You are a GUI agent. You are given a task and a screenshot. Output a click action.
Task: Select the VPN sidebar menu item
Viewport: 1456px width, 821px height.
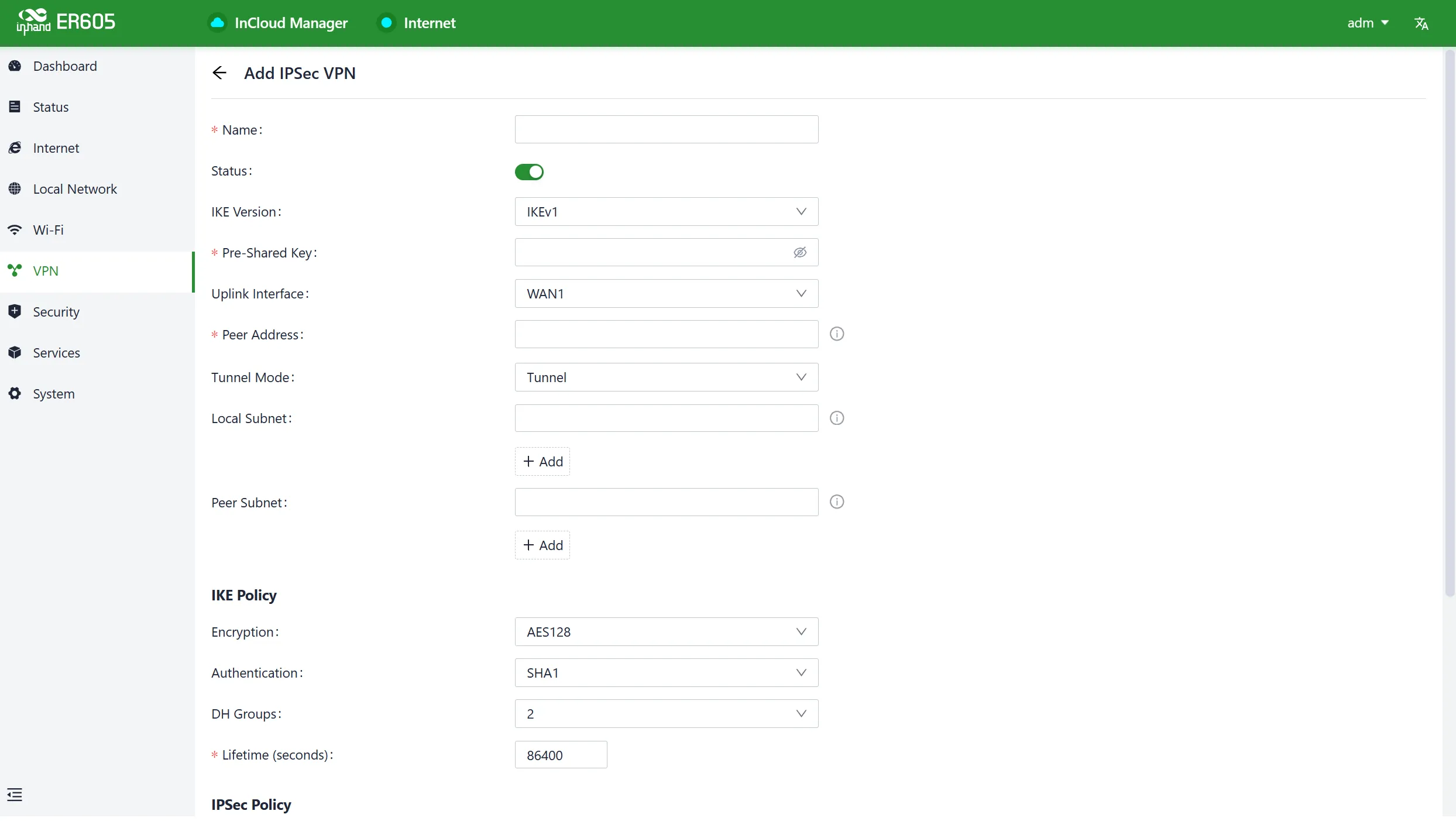click(x=97, y=271)
